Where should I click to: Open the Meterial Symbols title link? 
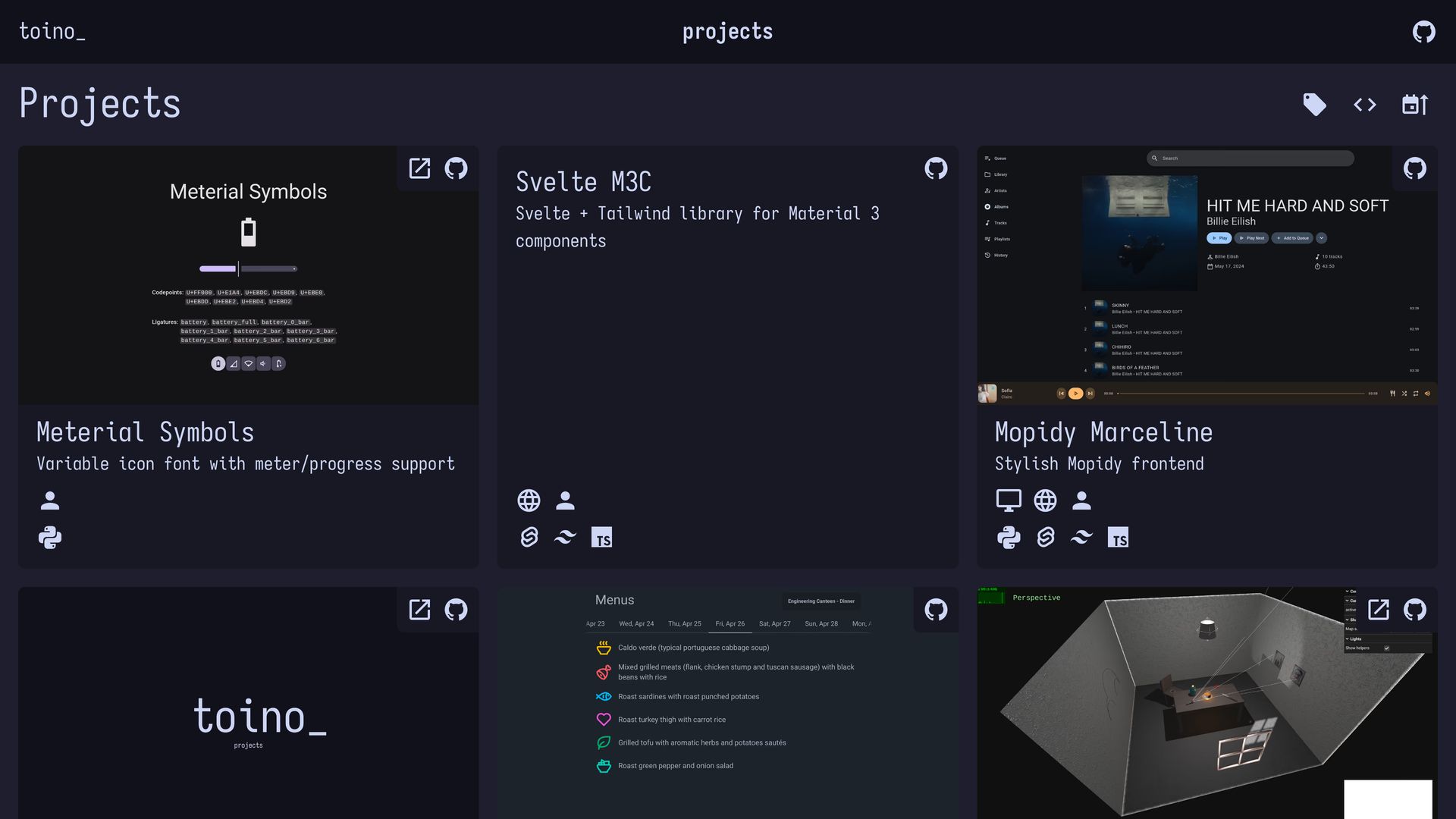(145, 432)
